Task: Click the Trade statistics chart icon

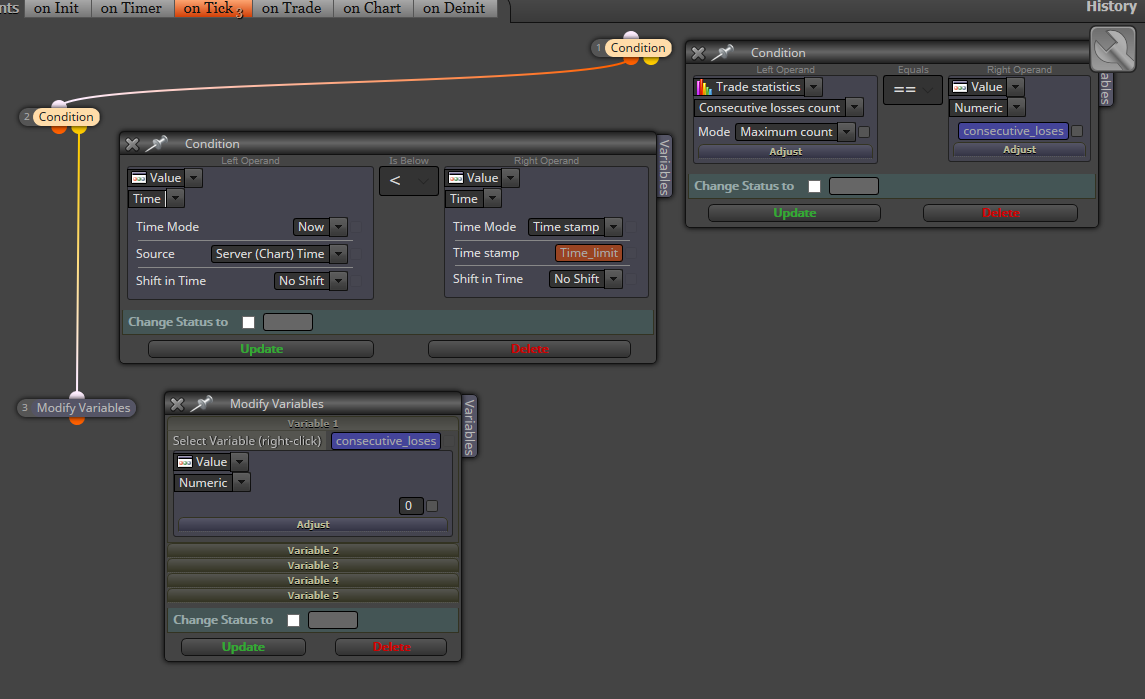Action: coord(704,87)
